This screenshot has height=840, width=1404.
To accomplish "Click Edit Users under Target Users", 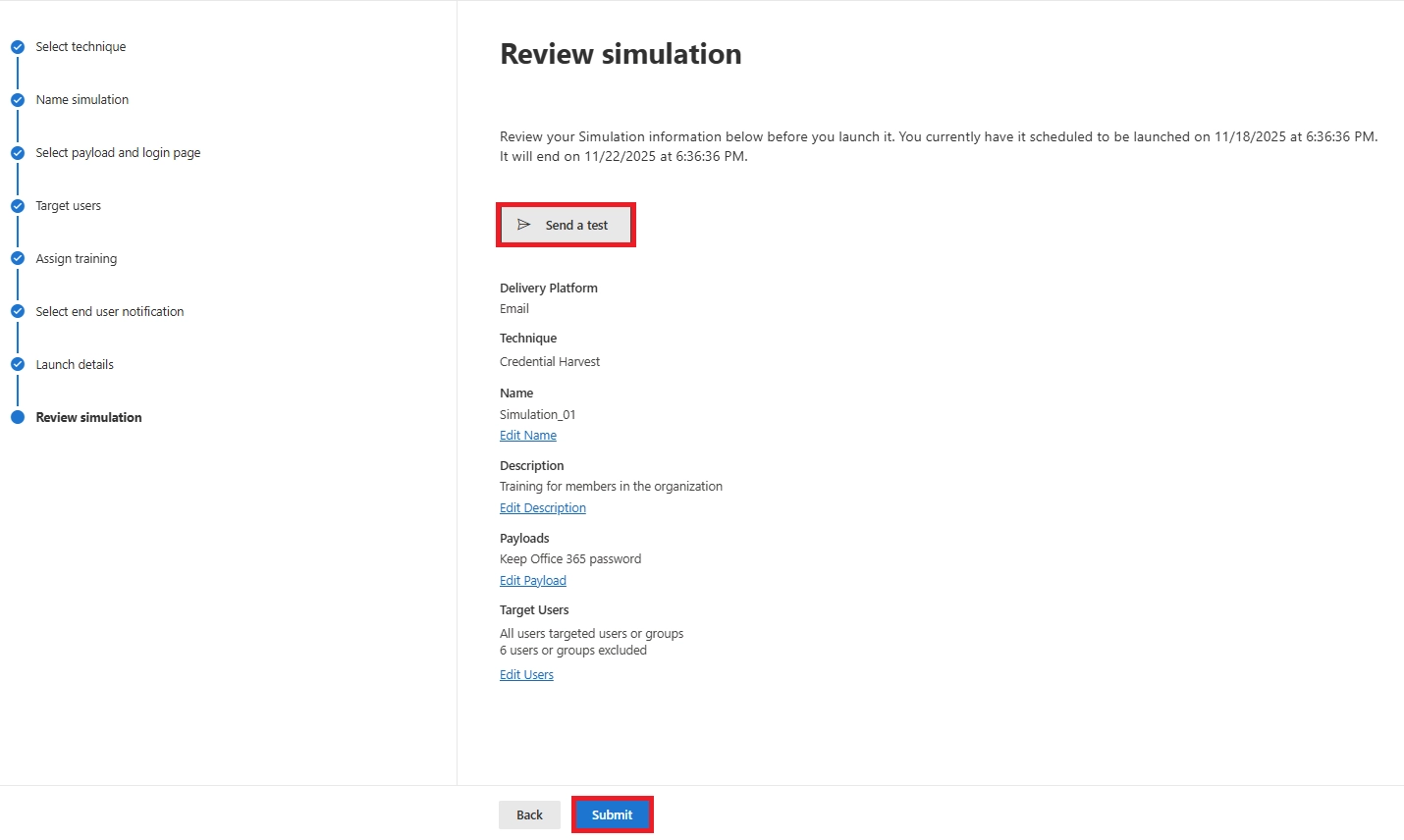I will point(526,674).
